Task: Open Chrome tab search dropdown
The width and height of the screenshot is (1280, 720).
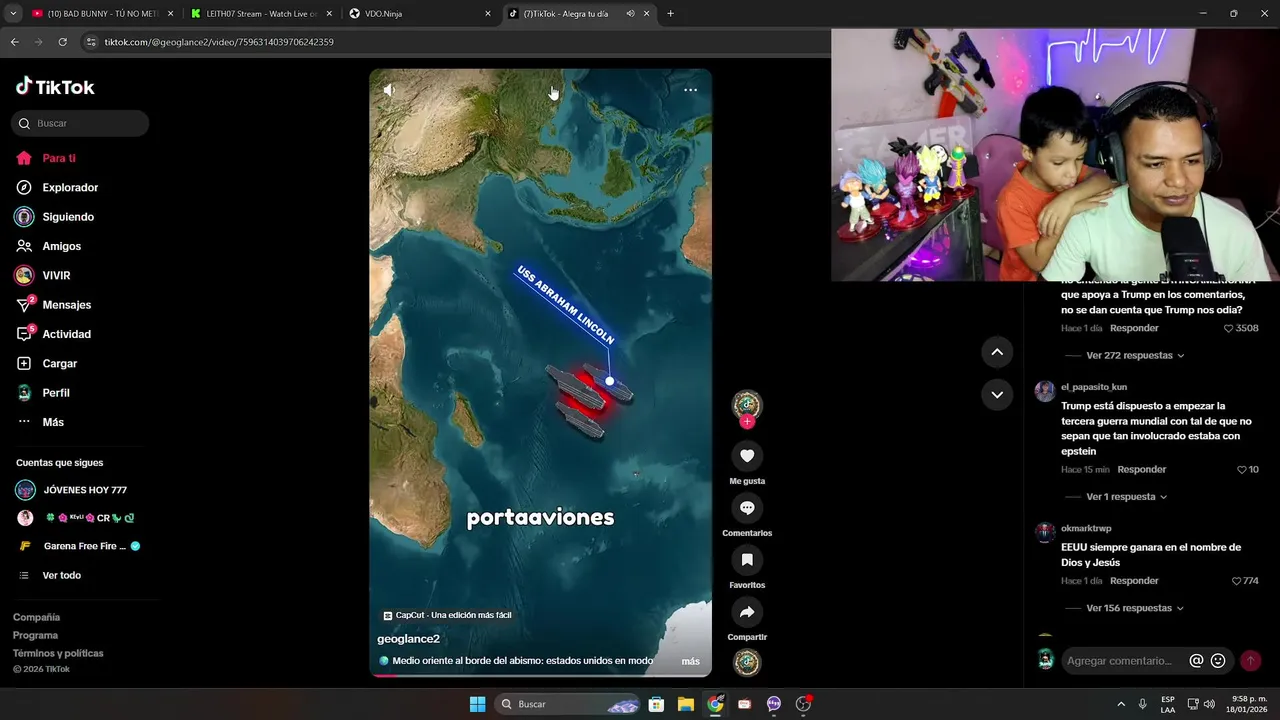Action: click(x=13, y=14)
